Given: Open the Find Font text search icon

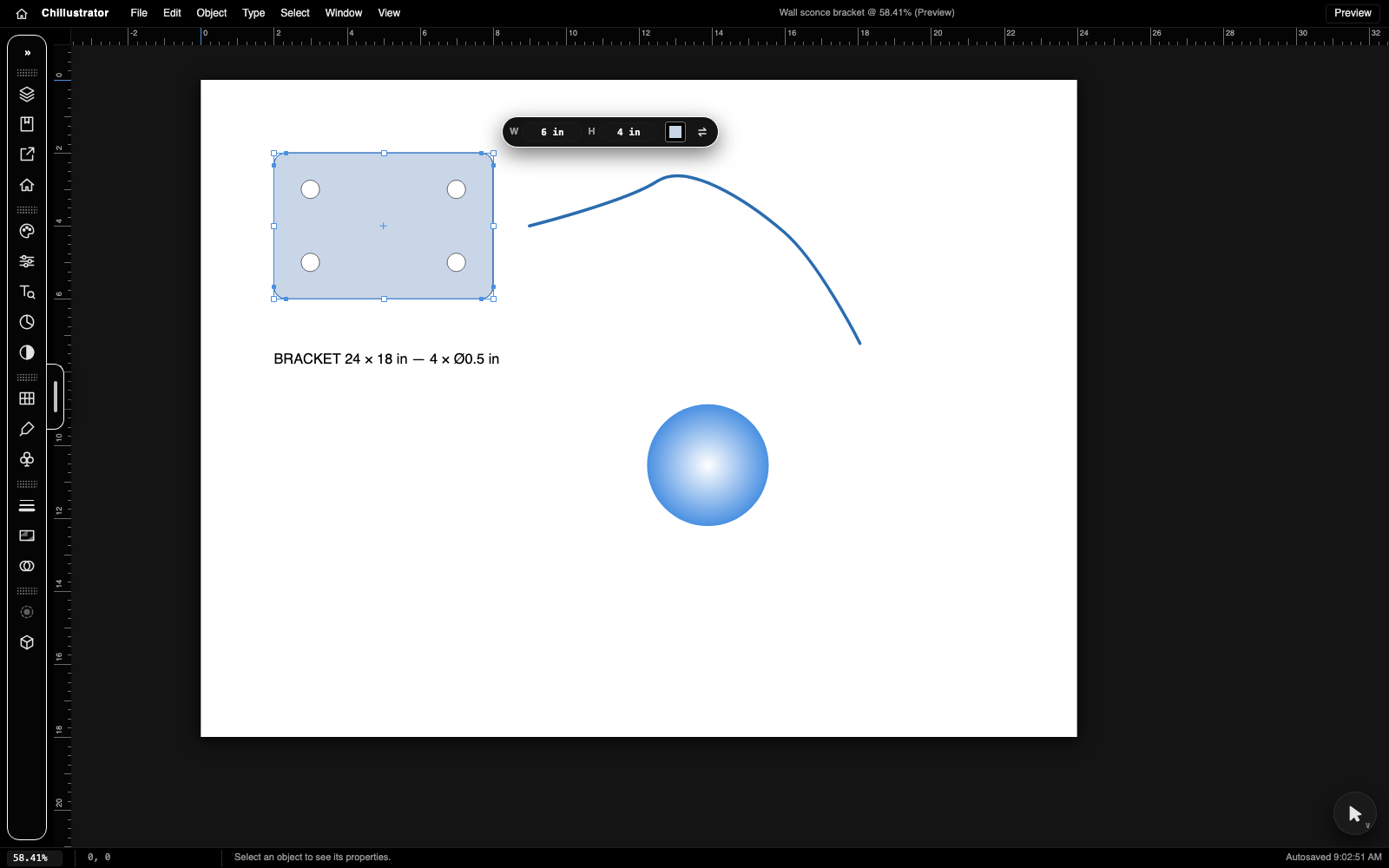Looking at the screenshot, I should [x=27, y=292].
